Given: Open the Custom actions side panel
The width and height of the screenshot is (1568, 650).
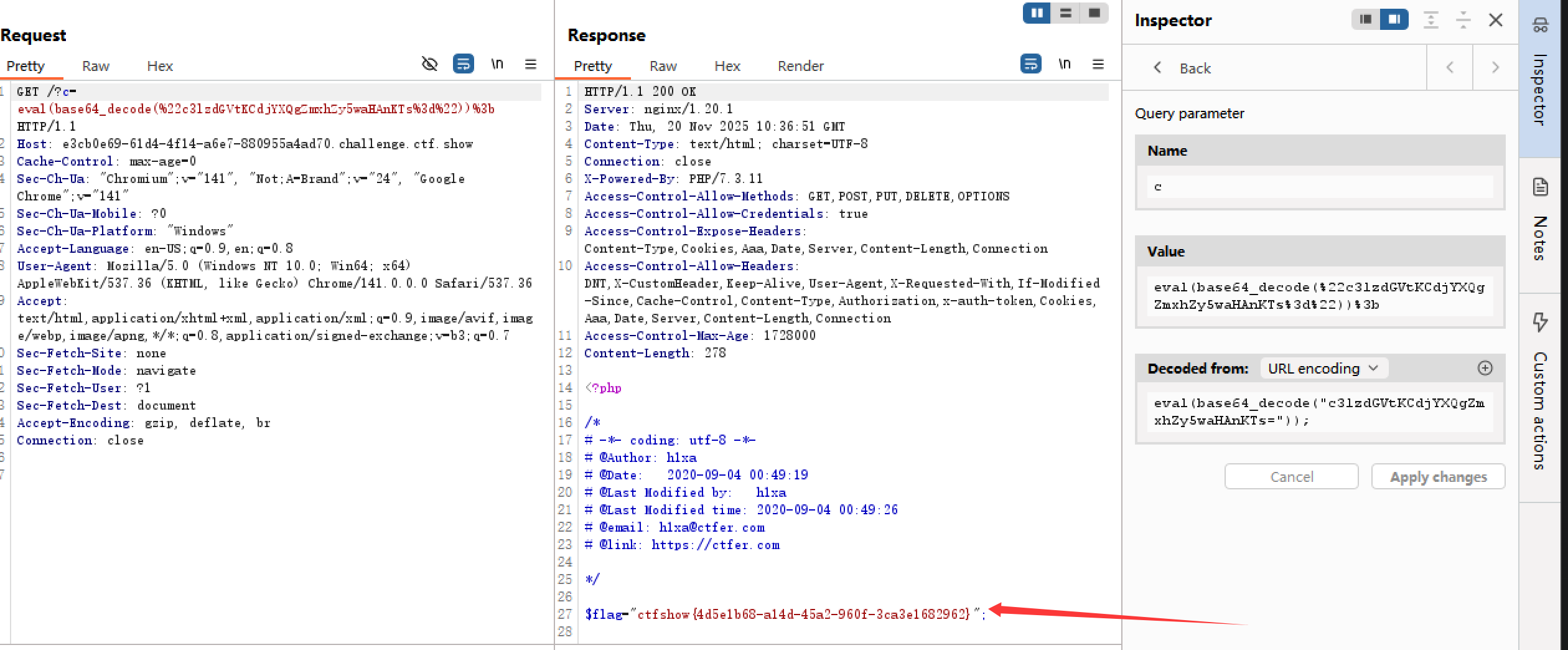Looking at the screenshot, I should [1541, 392].
